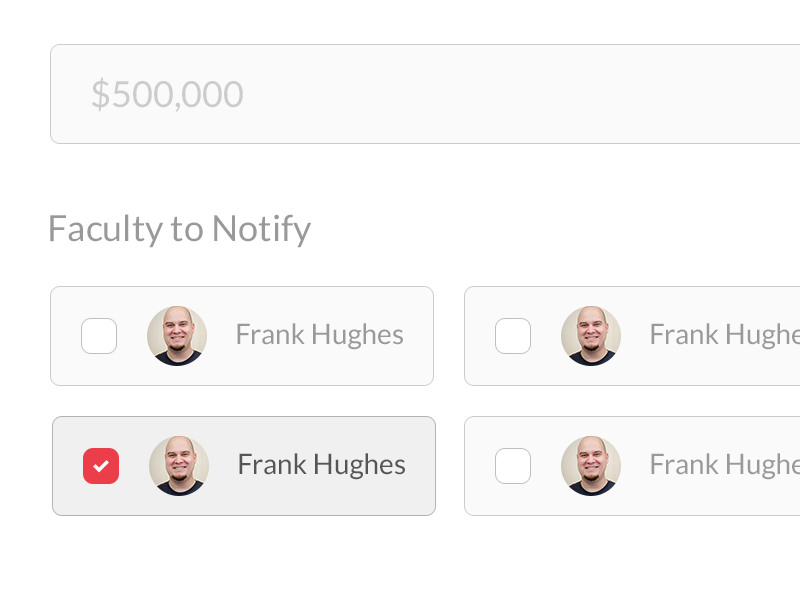Click the avatar photo in the highlighted selected card
Viewport: 800px width, 600px height.
tap(179, 466)
